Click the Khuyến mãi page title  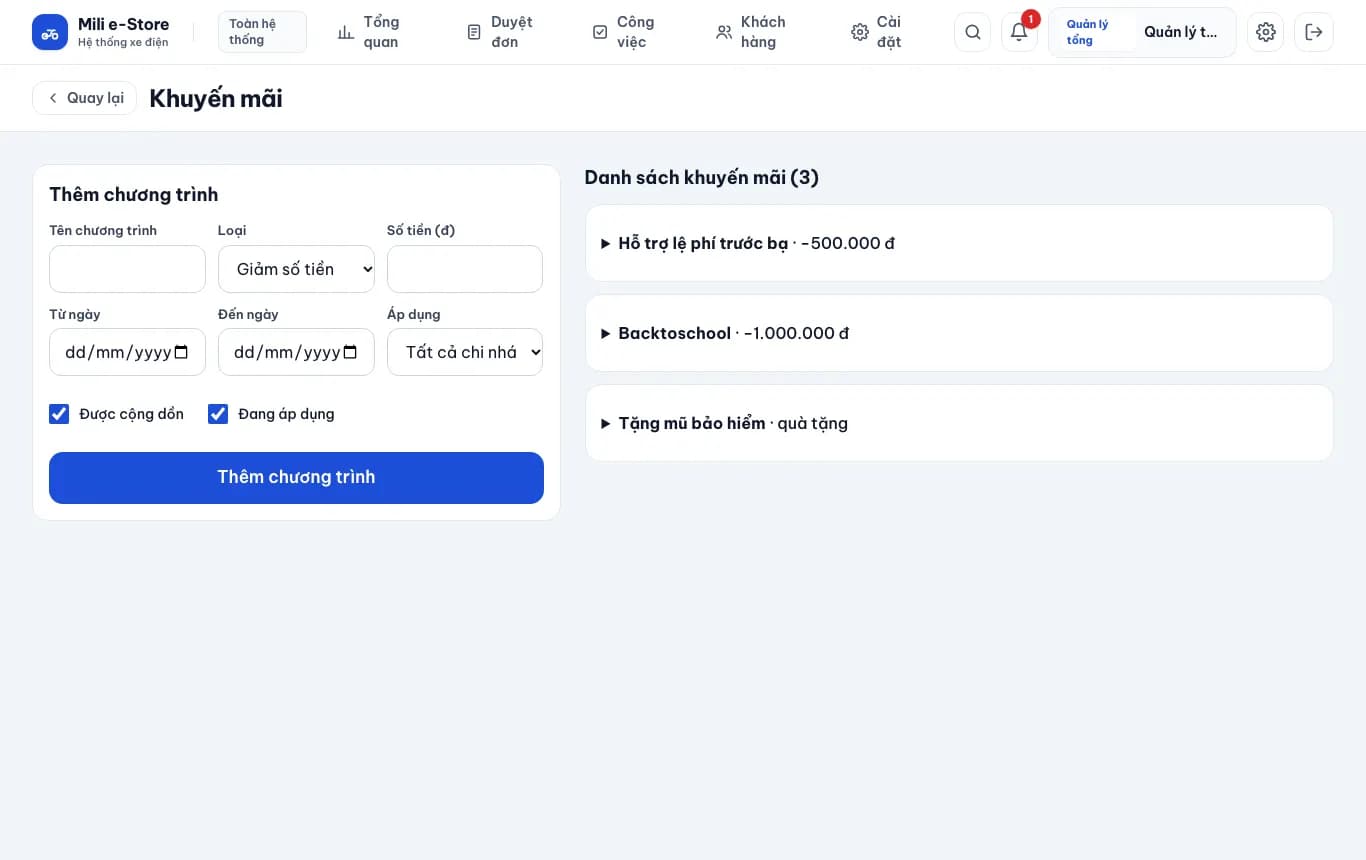[x=216, y=98]
